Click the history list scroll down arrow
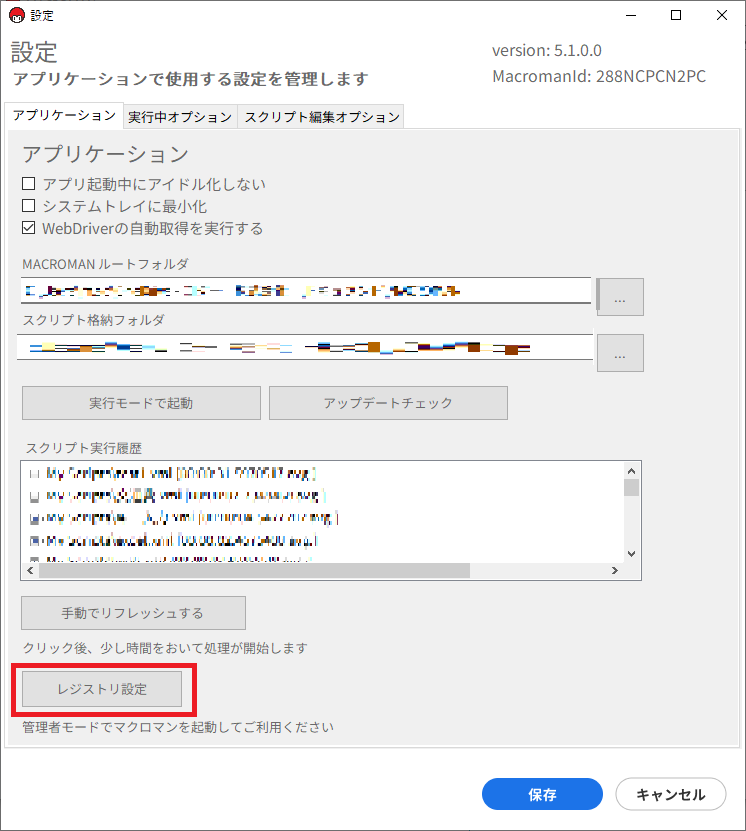Screen dimensions: 746x831 coord(631,554)
